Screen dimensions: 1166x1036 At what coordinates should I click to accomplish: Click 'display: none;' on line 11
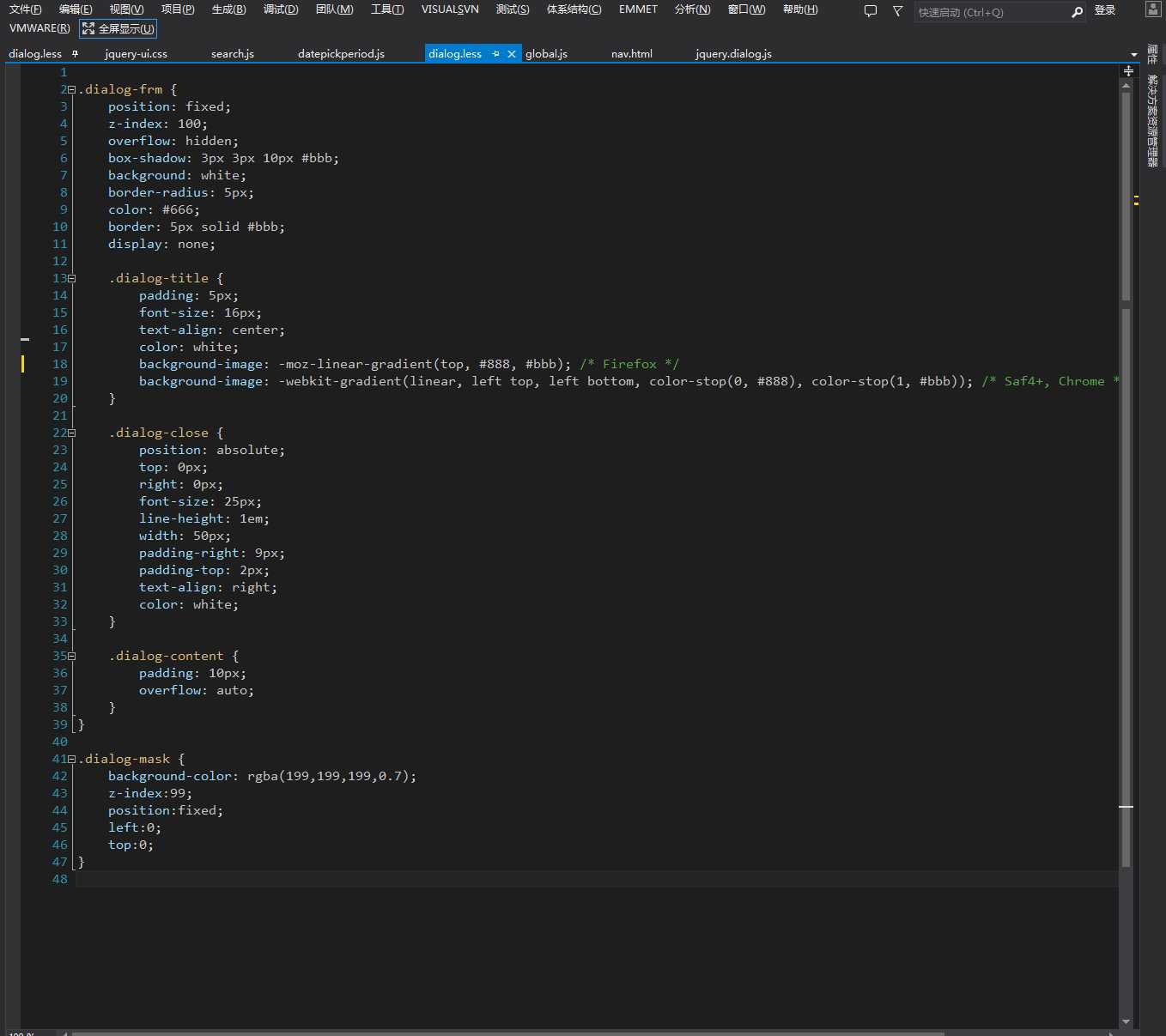(161, 244)
